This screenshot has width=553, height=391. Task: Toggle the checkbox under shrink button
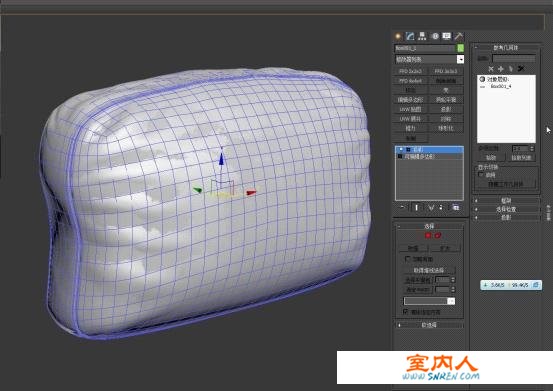407,259
